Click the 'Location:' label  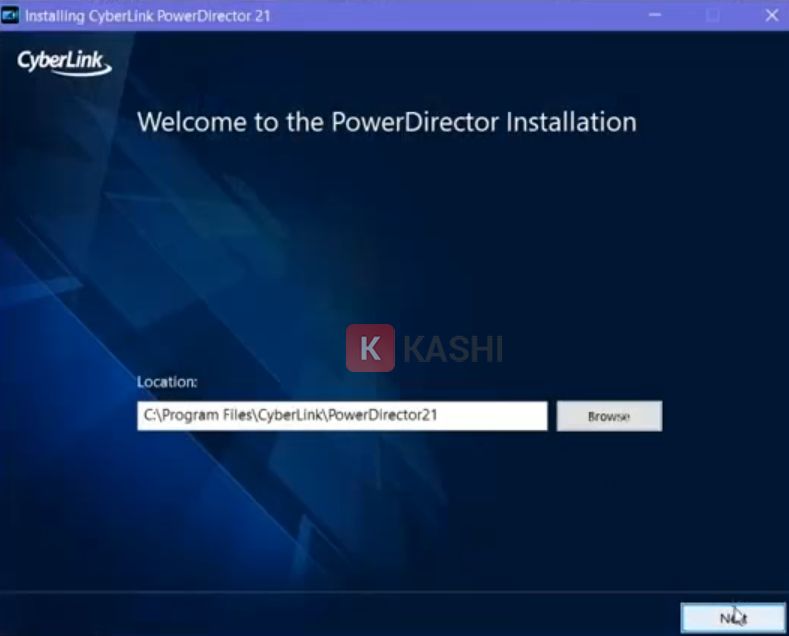coord(167,382)
